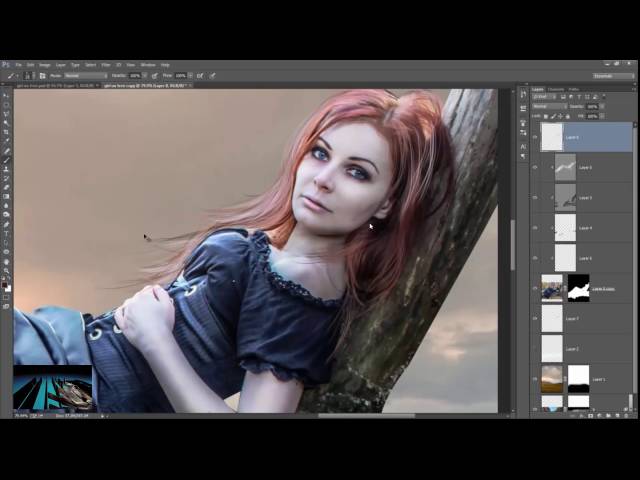Toggle Quick Mask mode below color swatches
Image resolution: width=640 pixels, height=480 pixels.
6,298
